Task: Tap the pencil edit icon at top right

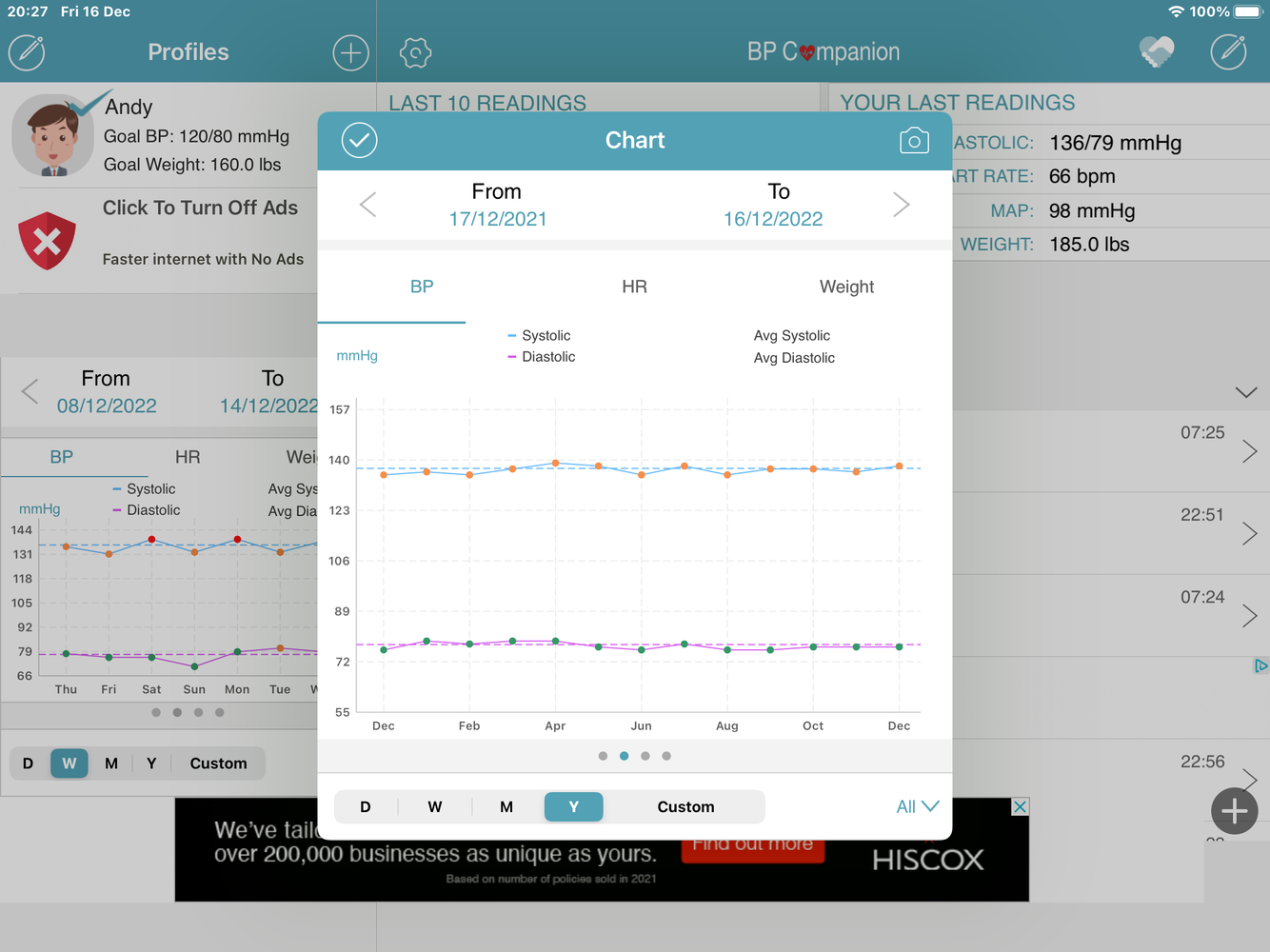Action: pyautogui.click(x=1228, y=52)
